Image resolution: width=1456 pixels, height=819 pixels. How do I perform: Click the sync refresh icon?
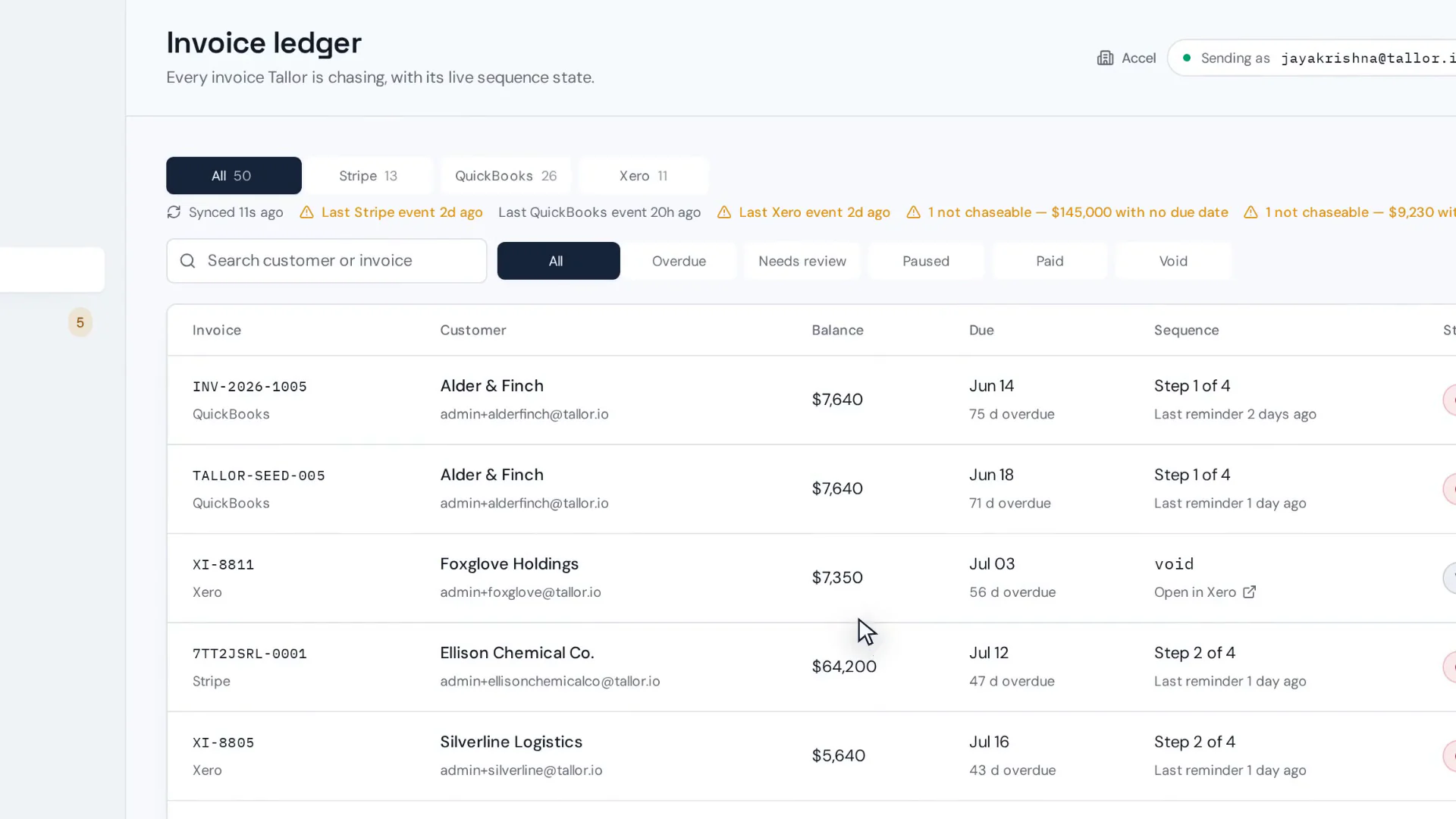click(174, 212)
